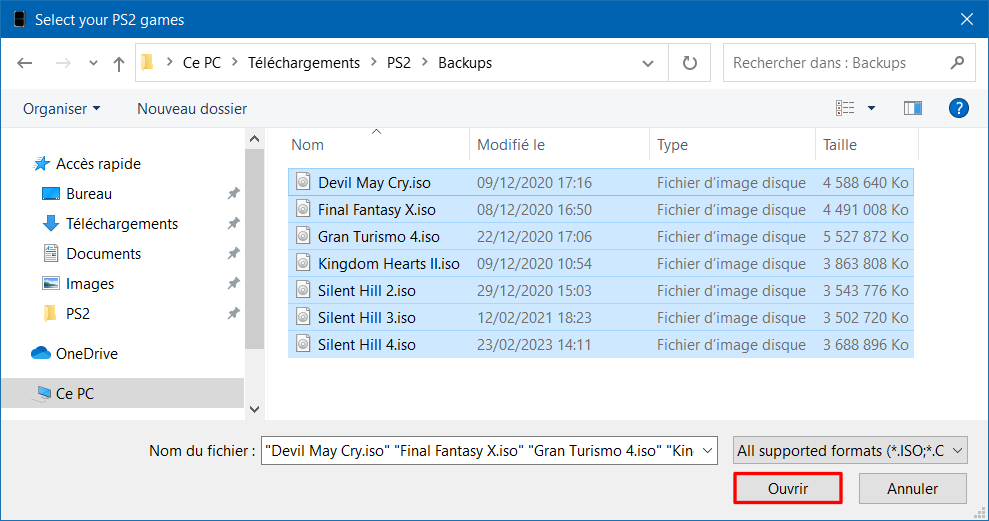The width and height of the screenshot is (989, 521).
Task: Click the search magnifier icon
Action: [x=957, y=62]
